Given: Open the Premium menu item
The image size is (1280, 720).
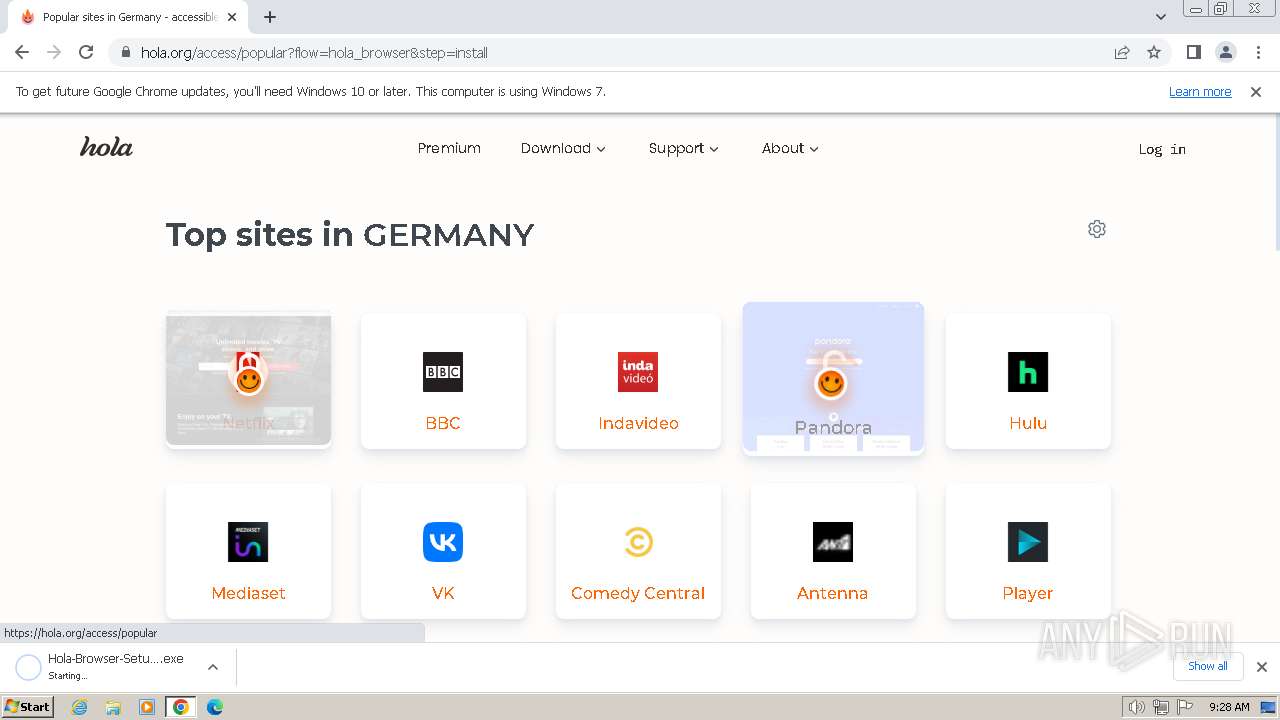Looking at the screenshot, I should [x=449, y=148].
